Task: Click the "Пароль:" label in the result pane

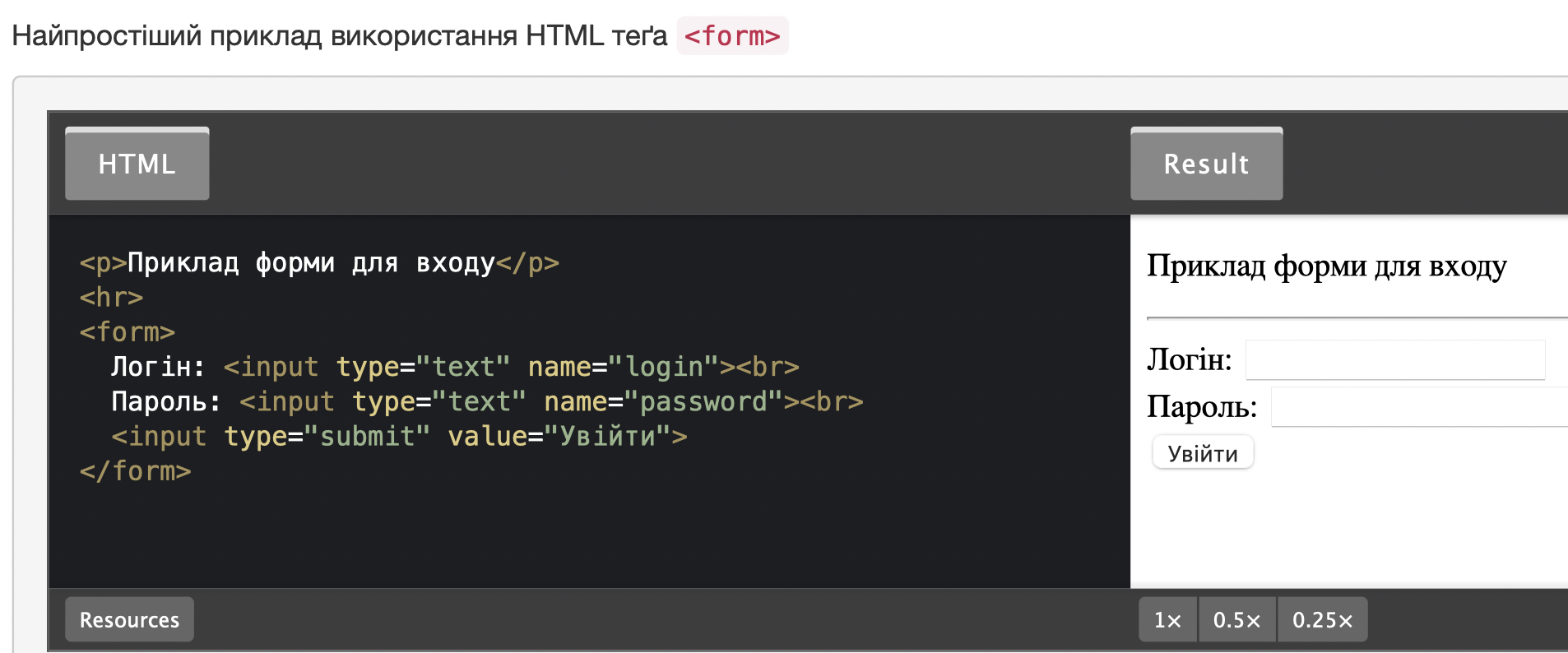Action: click(1201, 407)
